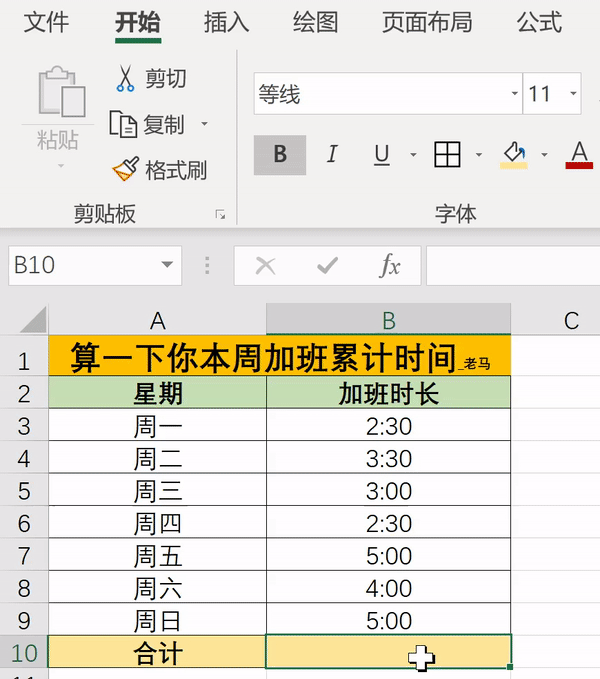Image resolution: width=600 pixels, height=679 pixels.
Task: Open the Name Box dropdown arrow
Action: pos(167,265)
